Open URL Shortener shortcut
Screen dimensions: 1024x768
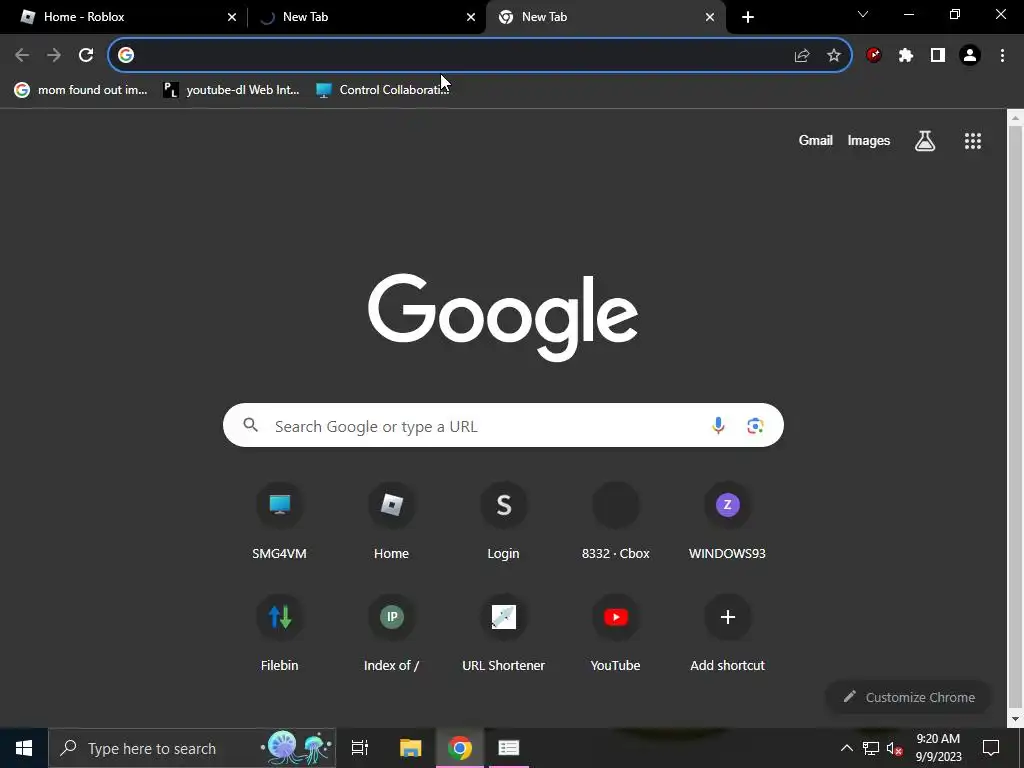pyautogui.click(x=504, y=633)
